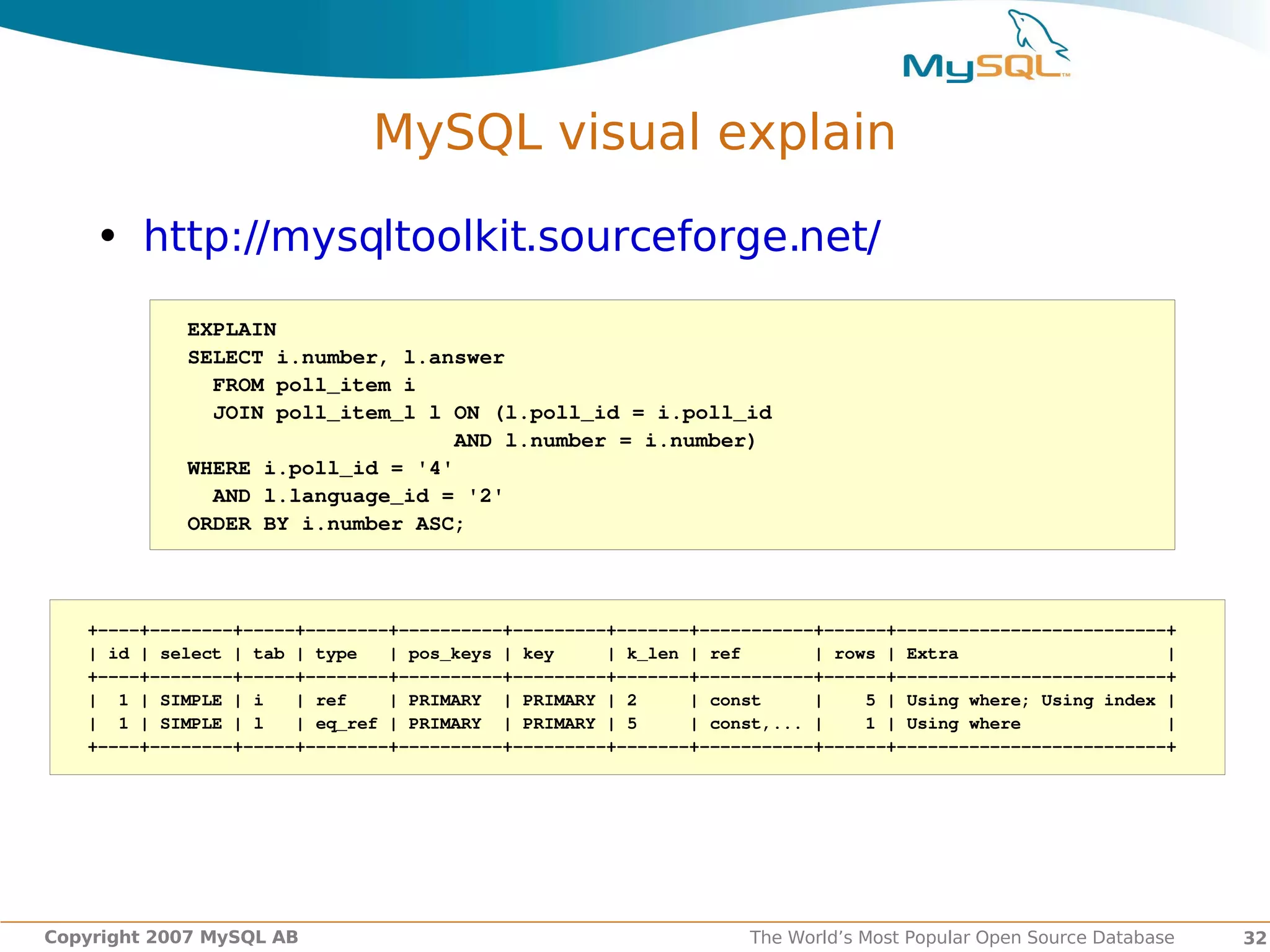Viewport: 1270px width, 952px height.
Task: Click the "WHERE i.poll_id = '4'" line
Action: coord(320,468)
